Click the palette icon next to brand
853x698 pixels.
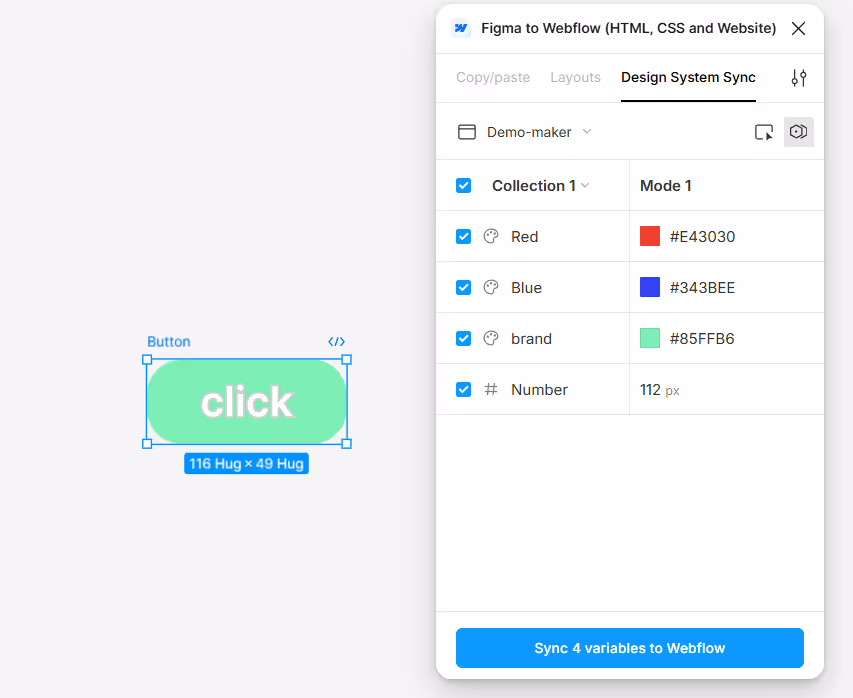(491, 338)
